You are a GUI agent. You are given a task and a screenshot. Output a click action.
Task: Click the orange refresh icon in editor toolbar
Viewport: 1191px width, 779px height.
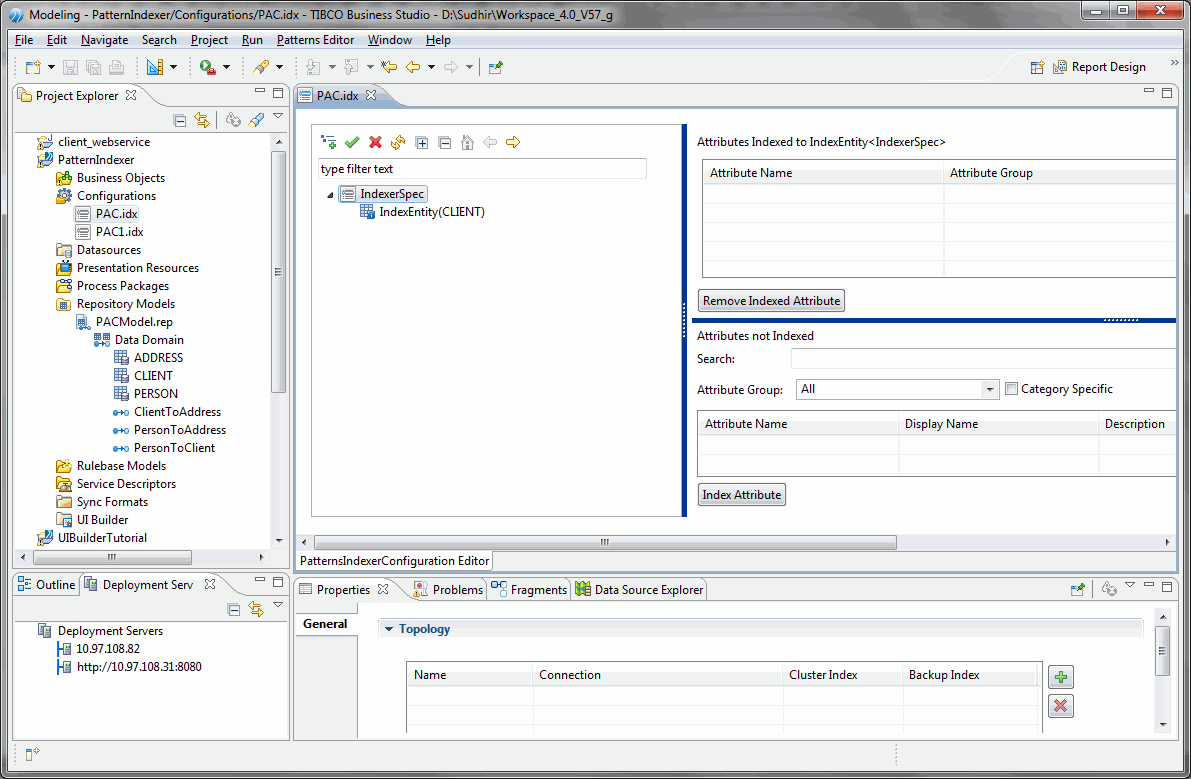pos(398,142)
